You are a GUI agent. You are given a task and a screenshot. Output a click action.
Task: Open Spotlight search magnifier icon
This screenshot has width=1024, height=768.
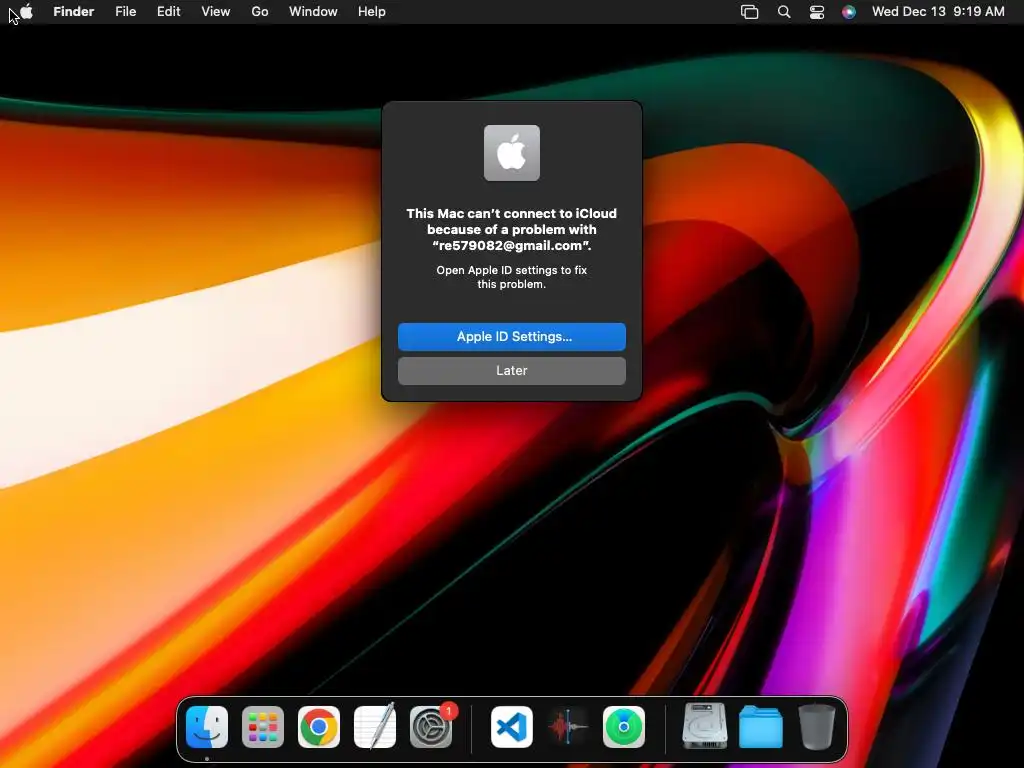click(784, 12)
